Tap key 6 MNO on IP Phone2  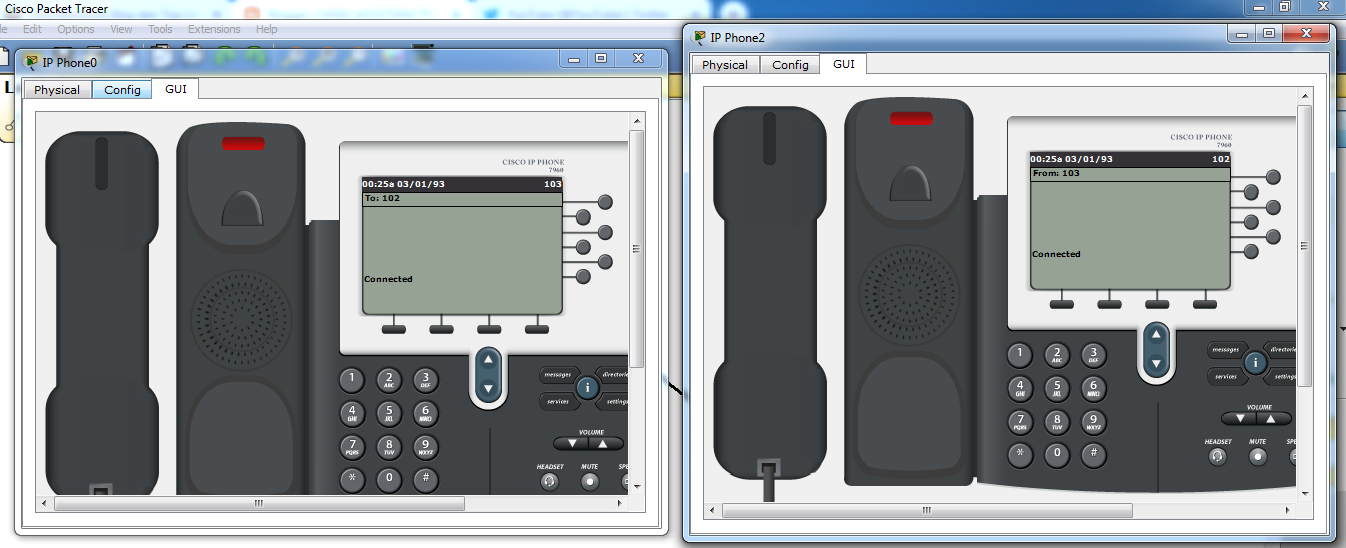point(1093,388)
